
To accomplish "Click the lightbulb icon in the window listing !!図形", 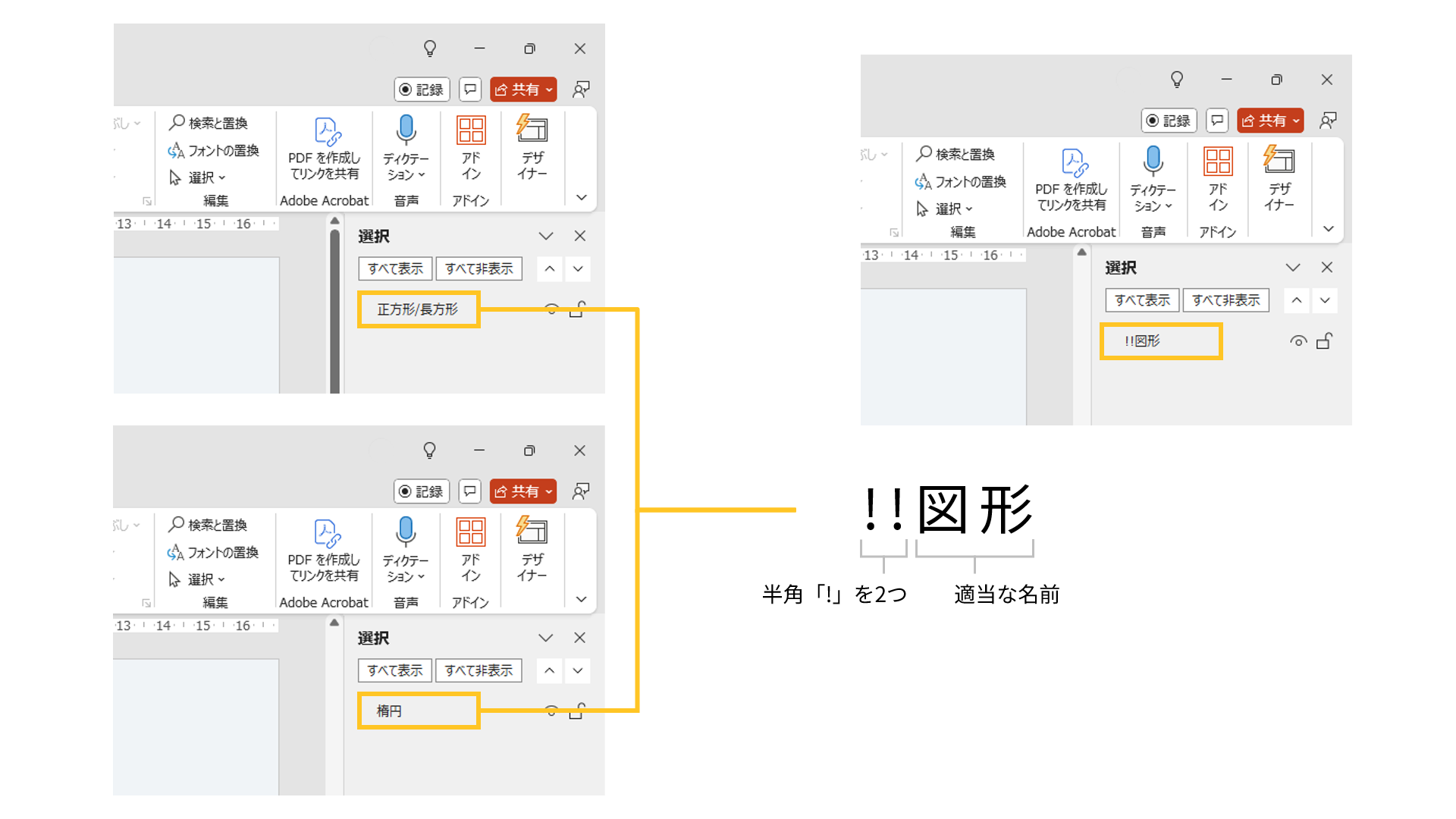I will [1177, 80].
